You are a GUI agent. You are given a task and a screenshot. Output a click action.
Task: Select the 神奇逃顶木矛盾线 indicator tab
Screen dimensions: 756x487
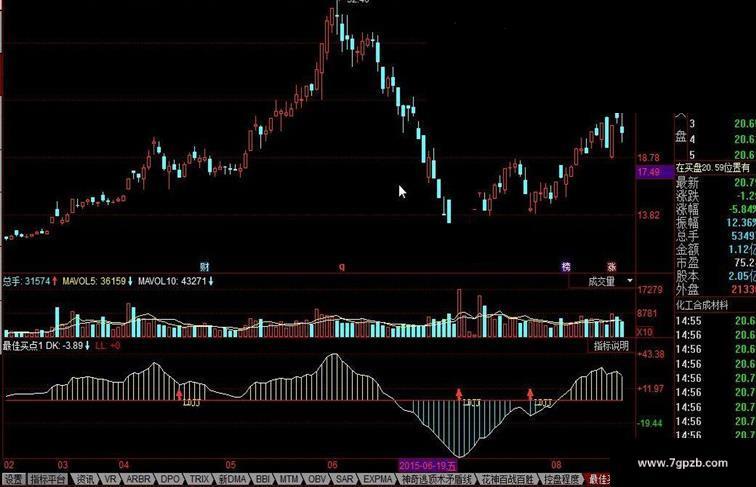438,479
